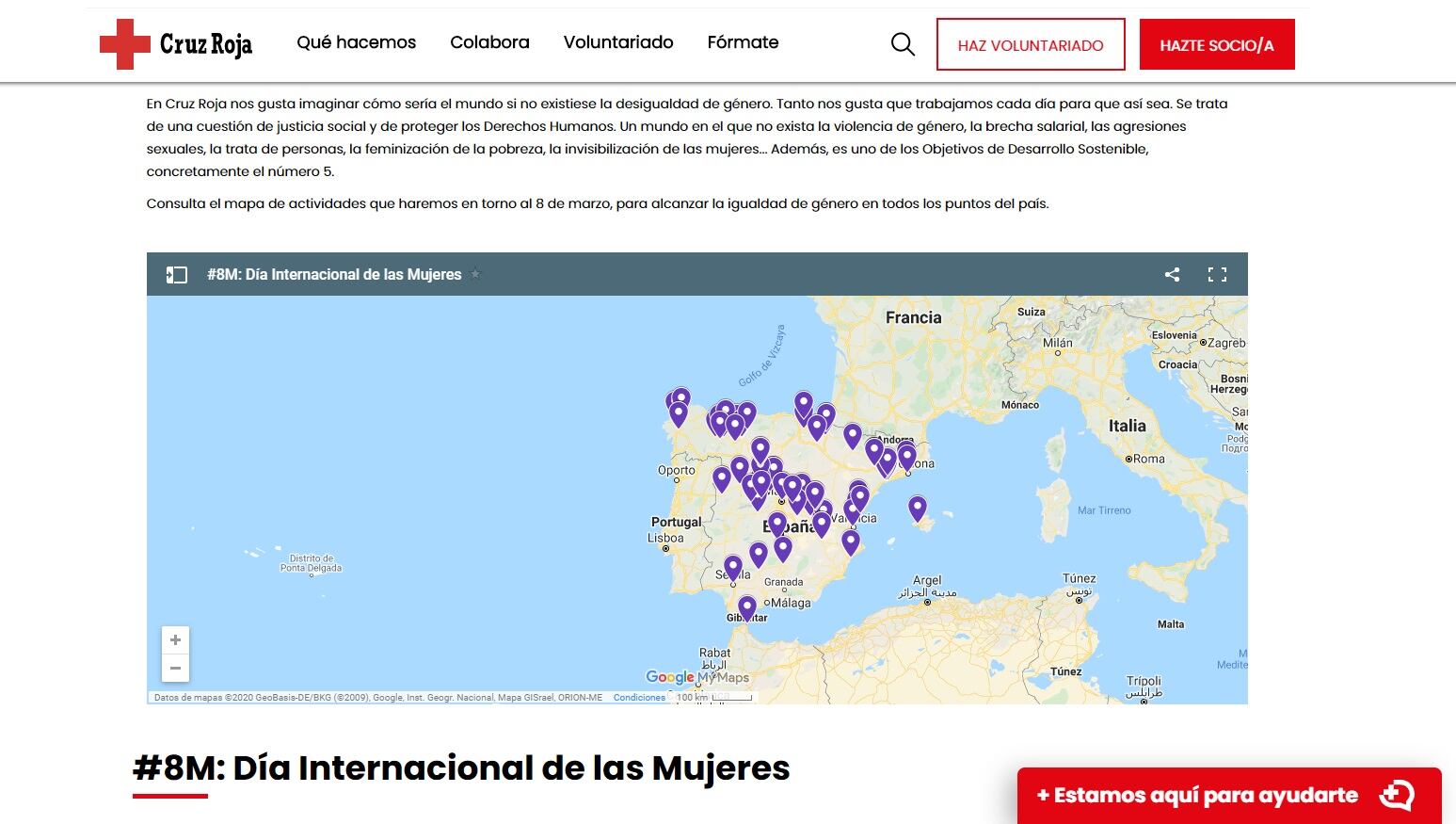
Task: Toggle the map legend sidebar panel icon
Action: 177,275
